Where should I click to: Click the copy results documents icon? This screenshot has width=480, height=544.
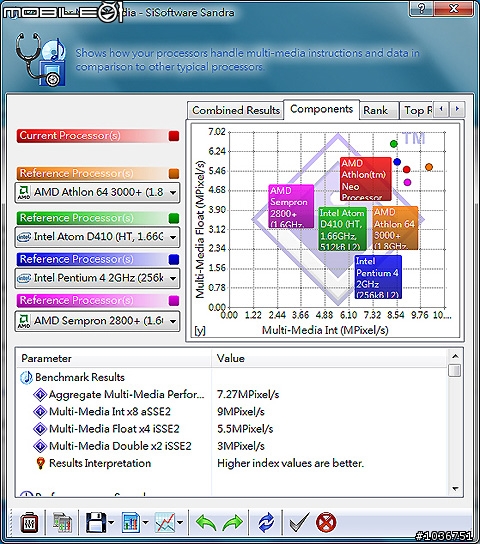pyautogui.click(x=62, y=522)
